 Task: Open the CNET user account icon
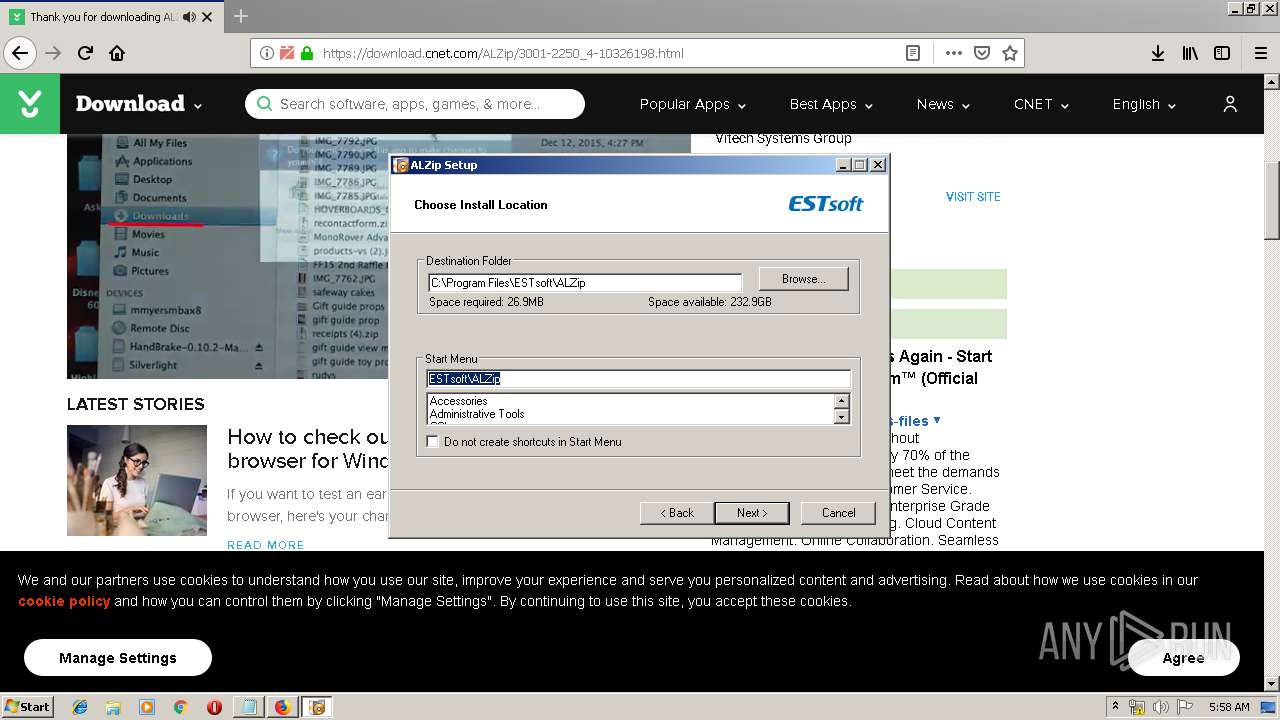point(1230,104)
